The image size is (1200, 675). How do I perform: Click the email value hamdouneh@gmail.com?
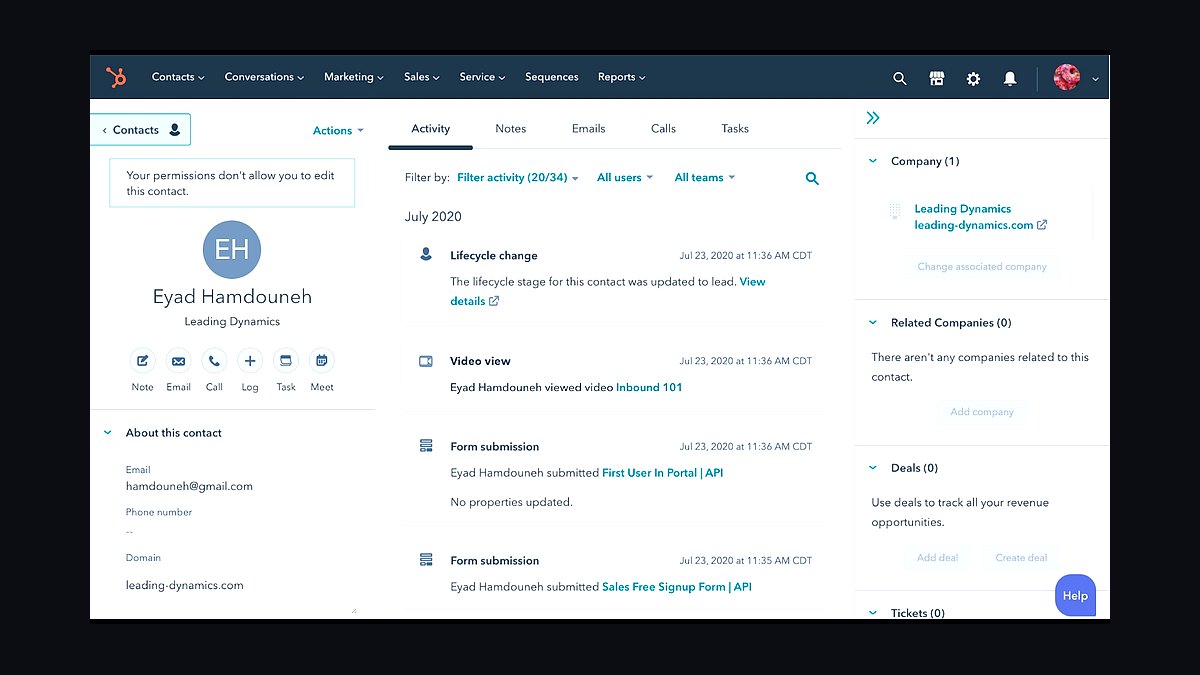point(189,486)
